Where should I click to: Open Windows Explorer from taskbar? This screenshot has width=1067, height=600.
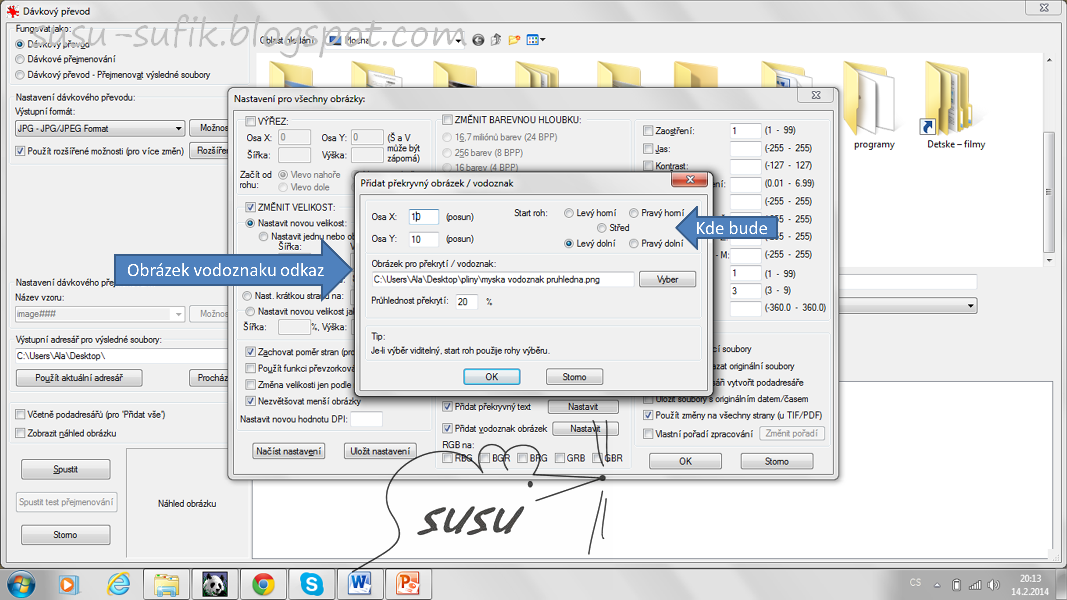click(166, 584)
